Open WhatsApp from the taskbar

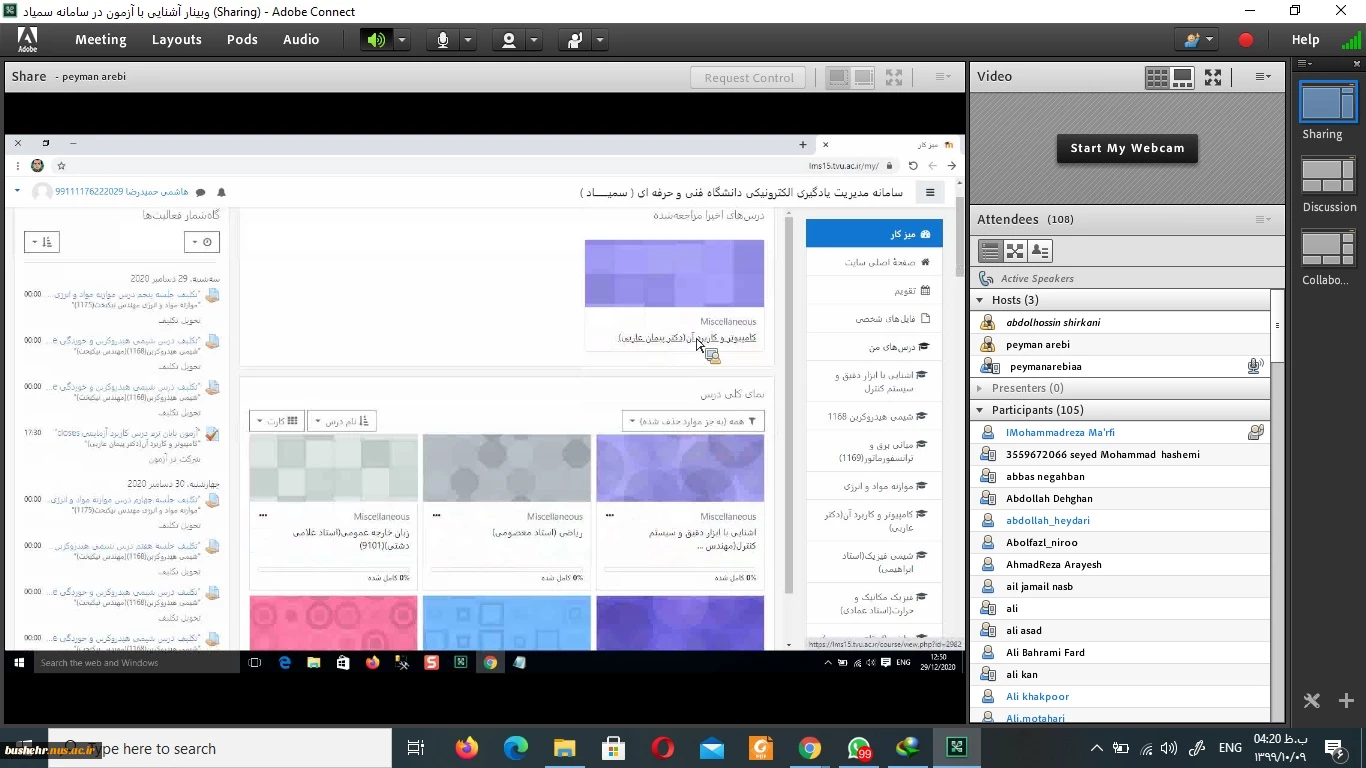coord(859,748)
